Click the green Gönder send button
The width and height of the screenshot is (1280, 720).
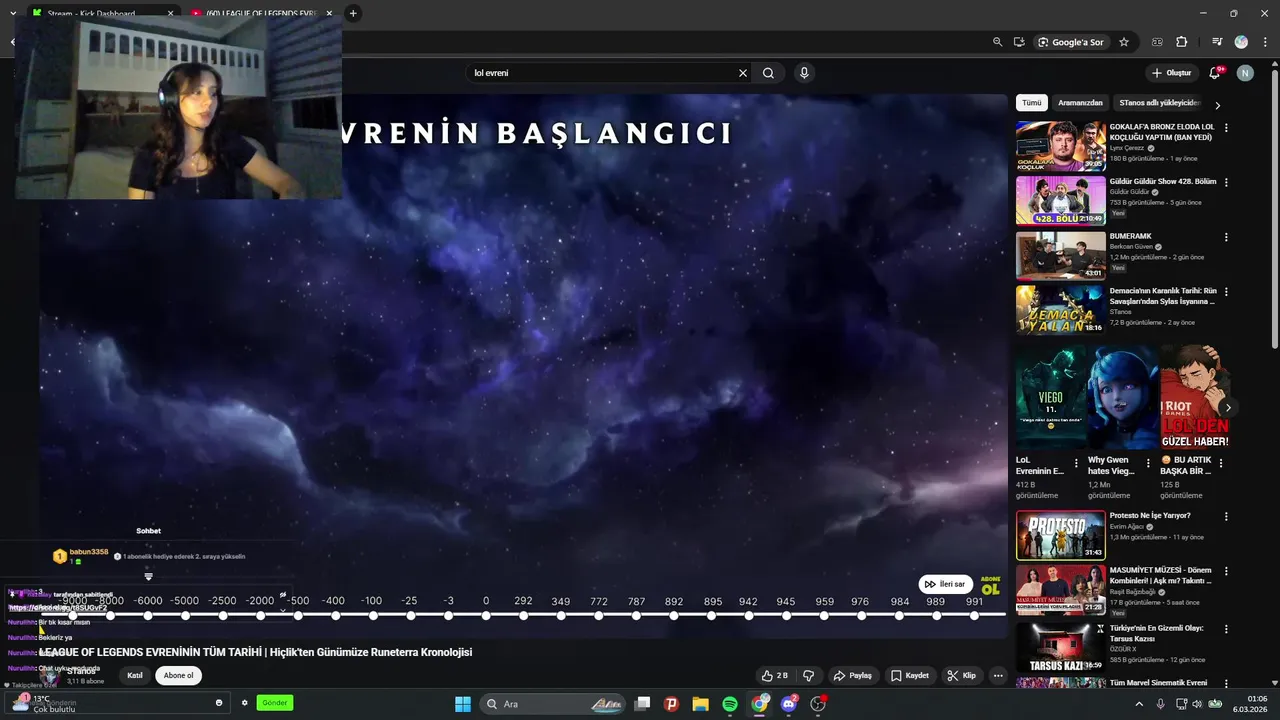point(275,703)
